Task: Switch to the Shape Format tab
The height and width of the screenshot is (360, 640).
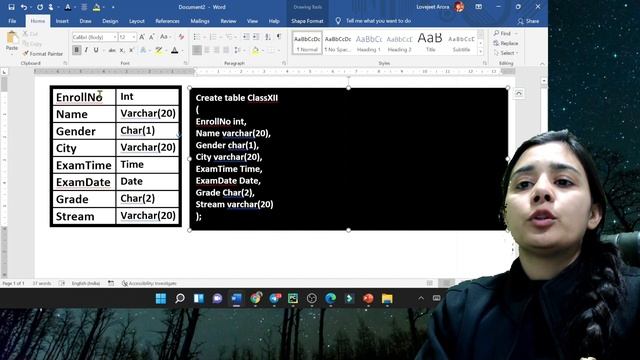Action: click(307, 21)
